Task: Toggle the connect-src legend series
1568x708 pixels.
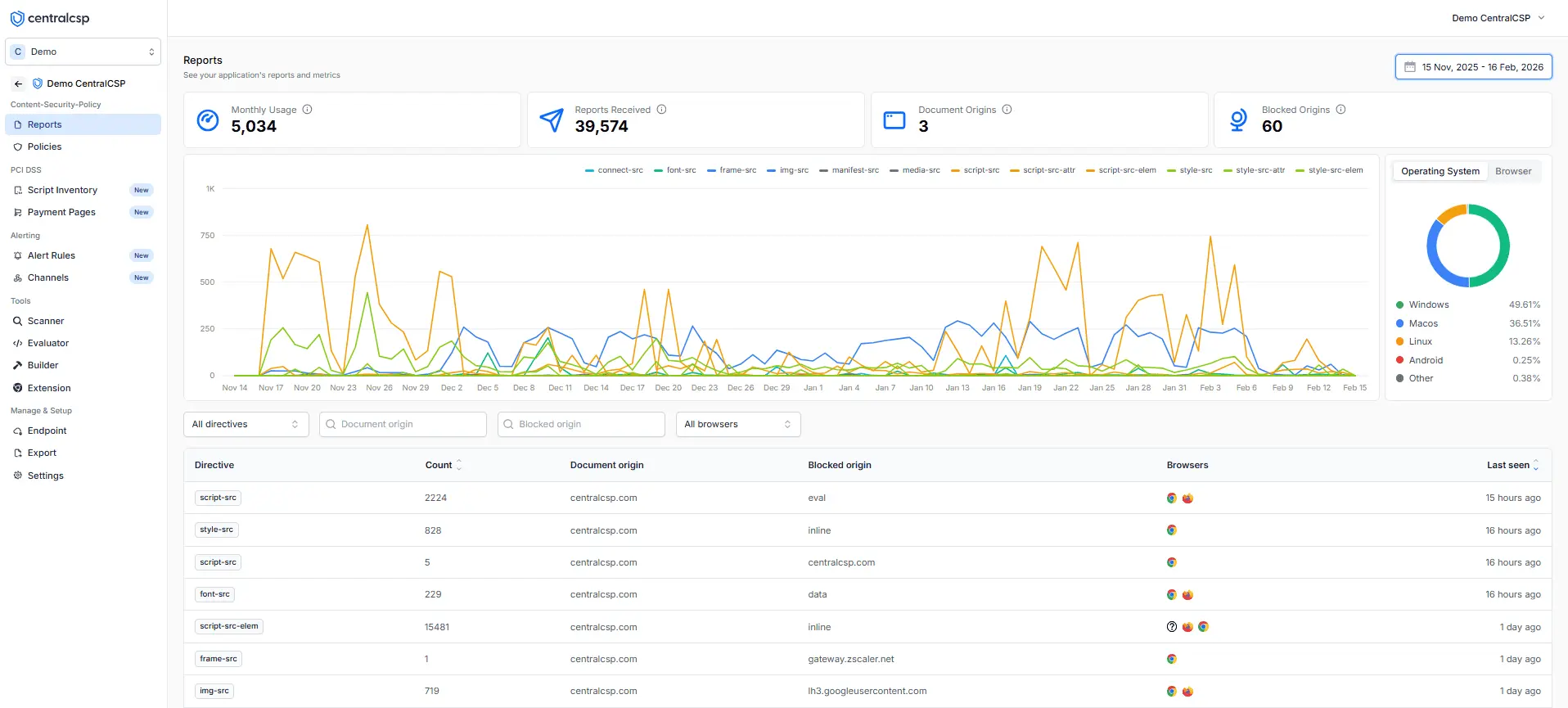Action: point(614,170)
